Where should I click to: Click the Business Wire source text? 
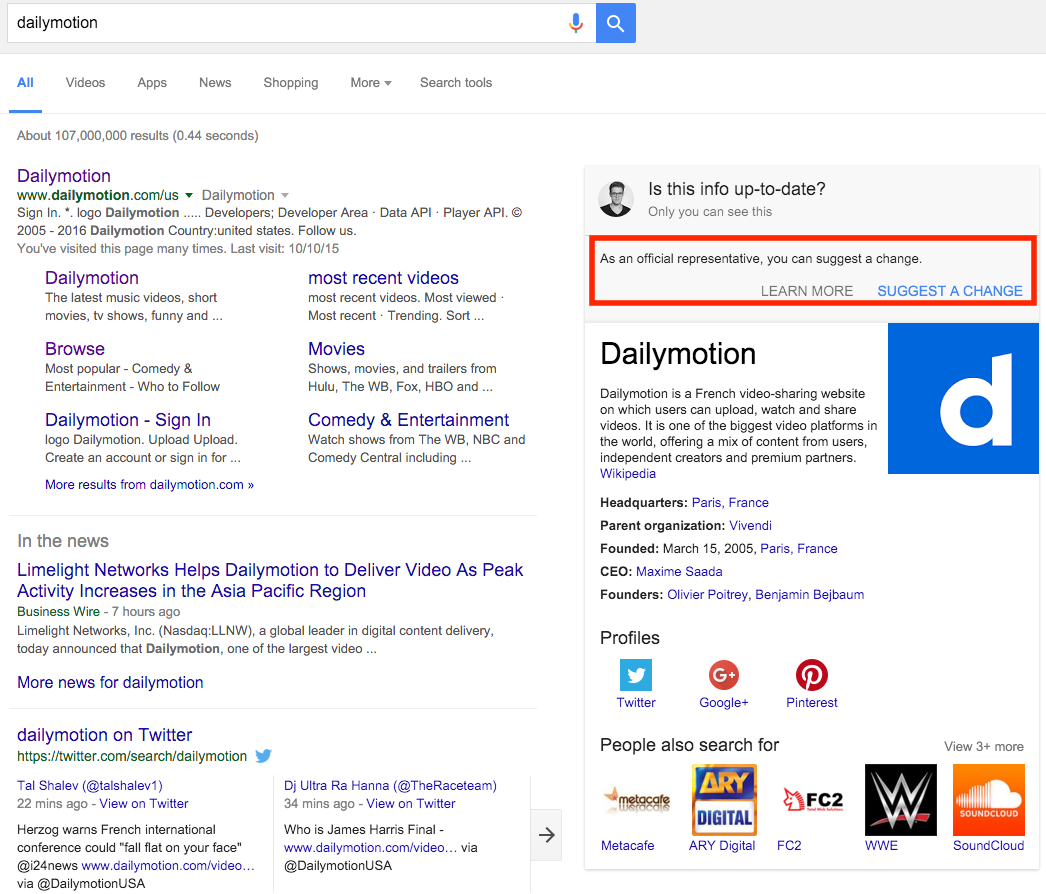pos(59,611)
